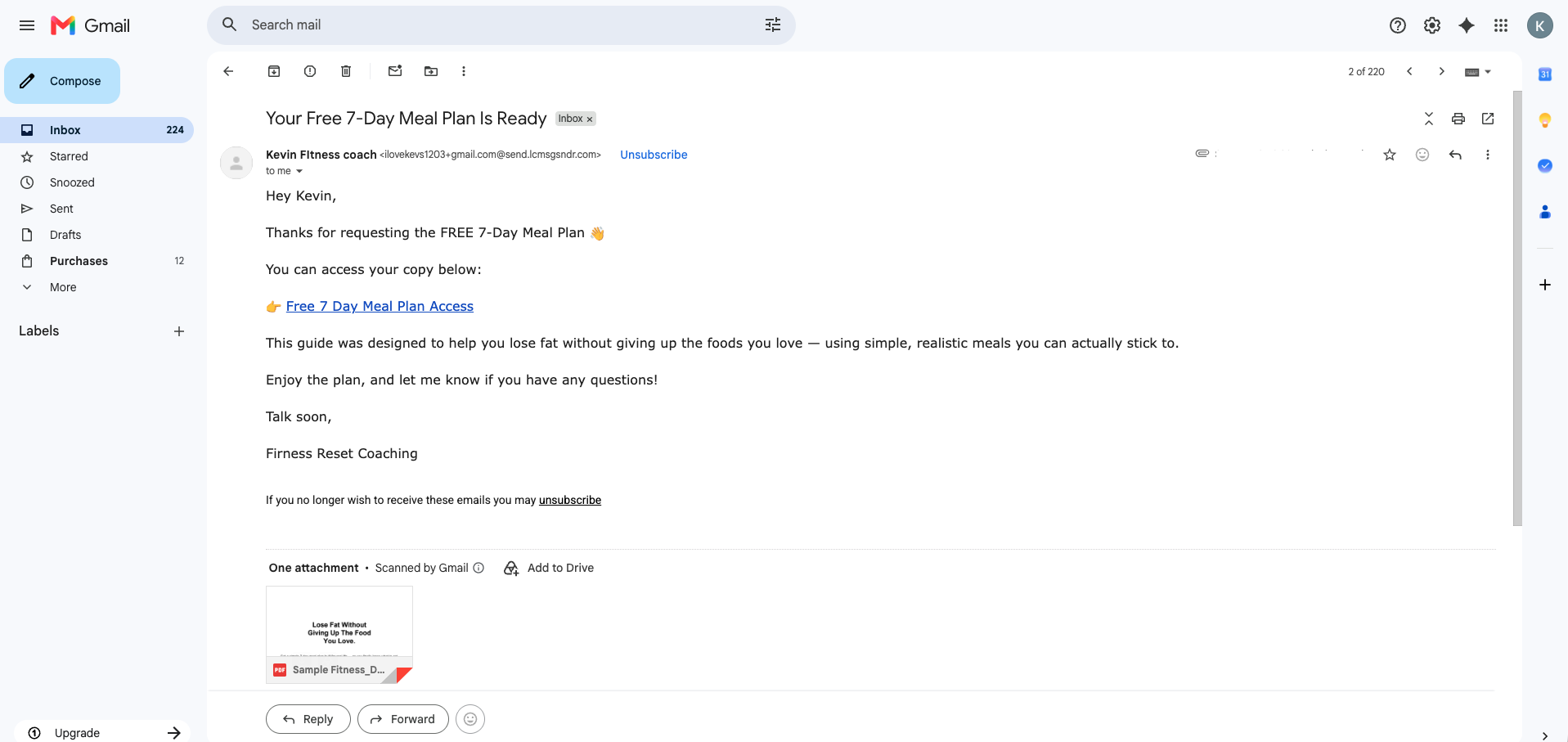Open the input tools dropdown

pos(1478,72)
